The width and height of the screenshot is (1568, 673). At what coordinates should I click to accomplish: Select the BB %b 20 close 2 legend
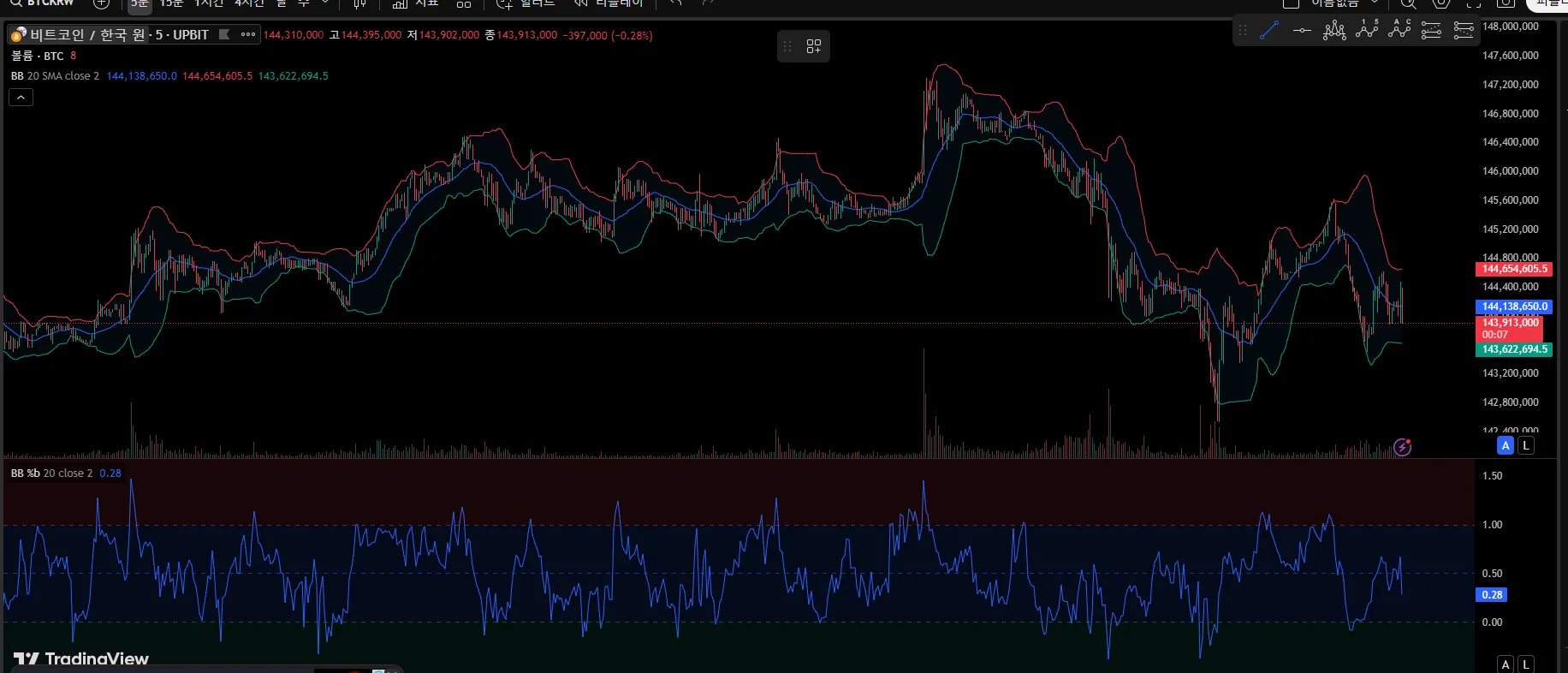pyautogui.click(x=51, y=473)
